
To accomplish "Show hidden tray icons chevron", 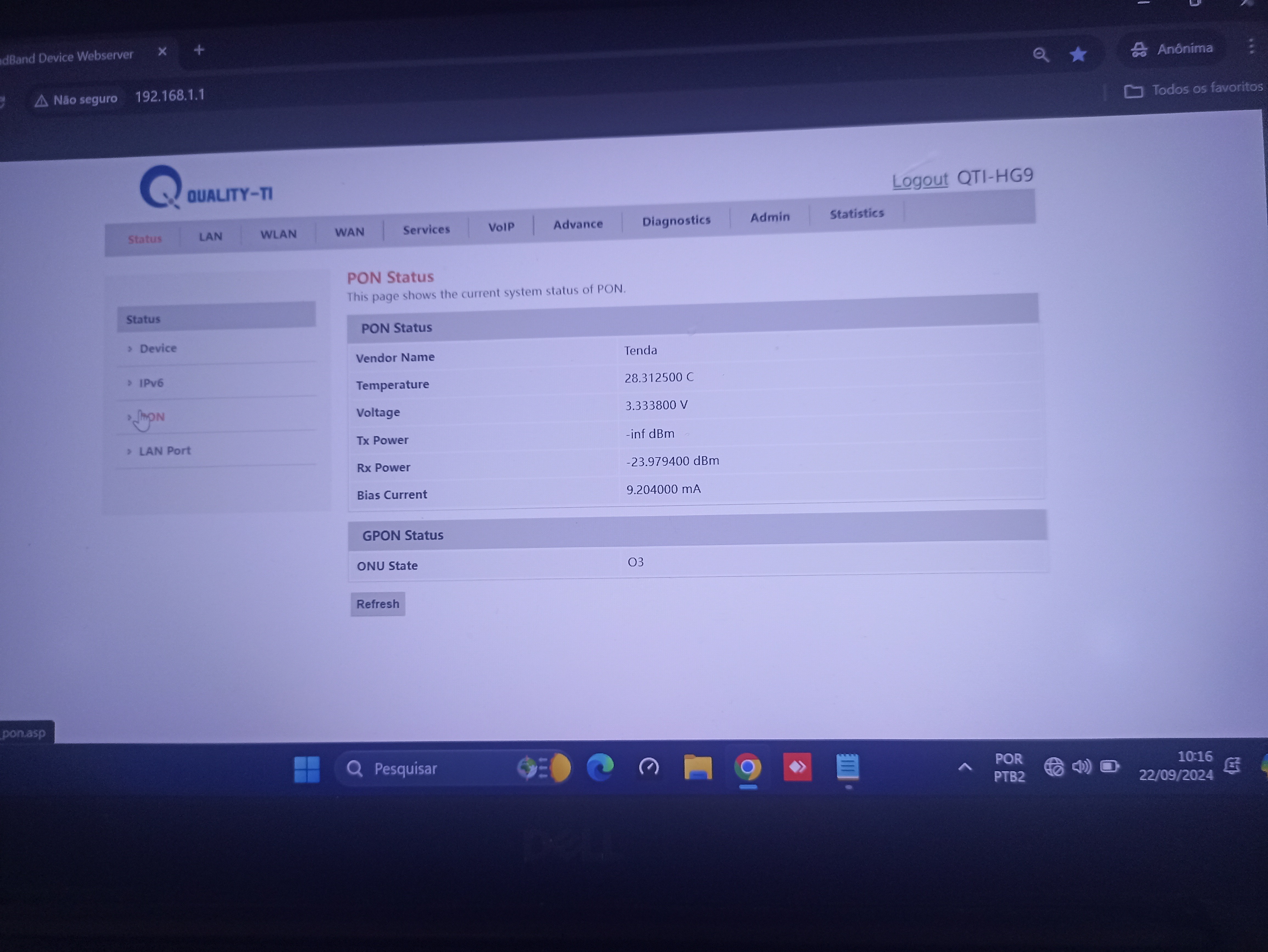I will click(965, 767).
